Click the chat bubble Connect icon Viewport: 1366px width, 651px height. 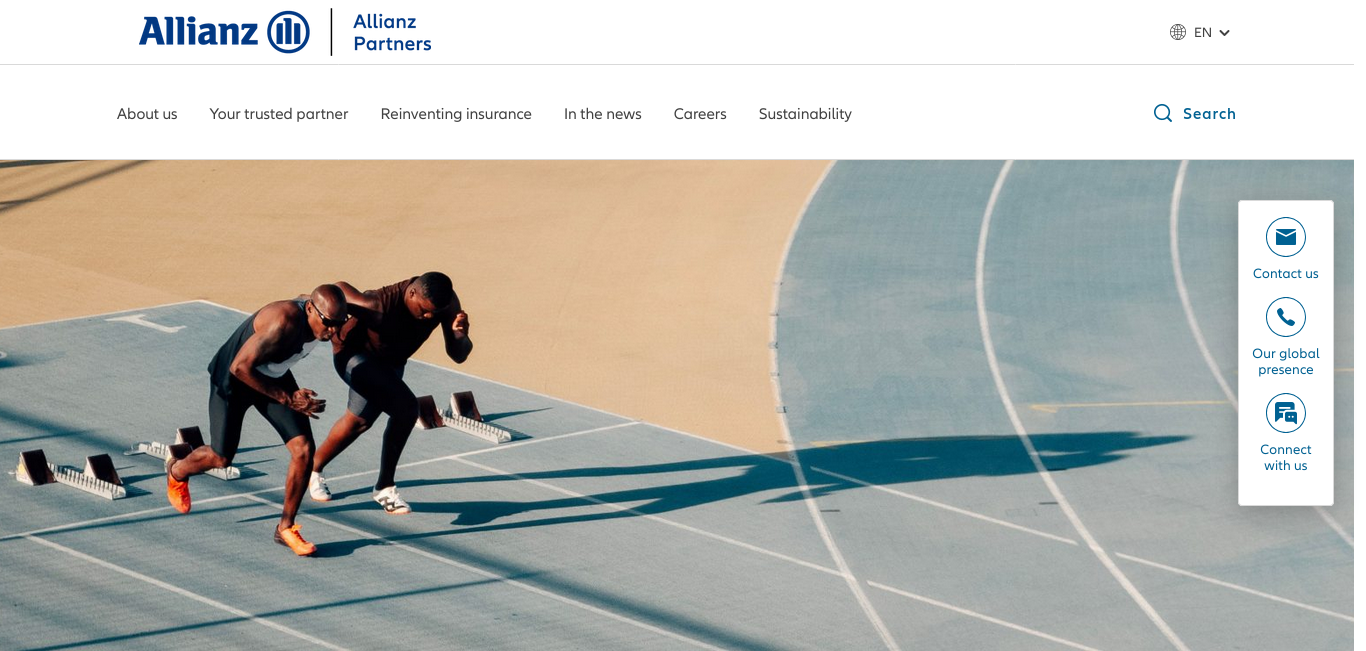[x=1286, y=413]
